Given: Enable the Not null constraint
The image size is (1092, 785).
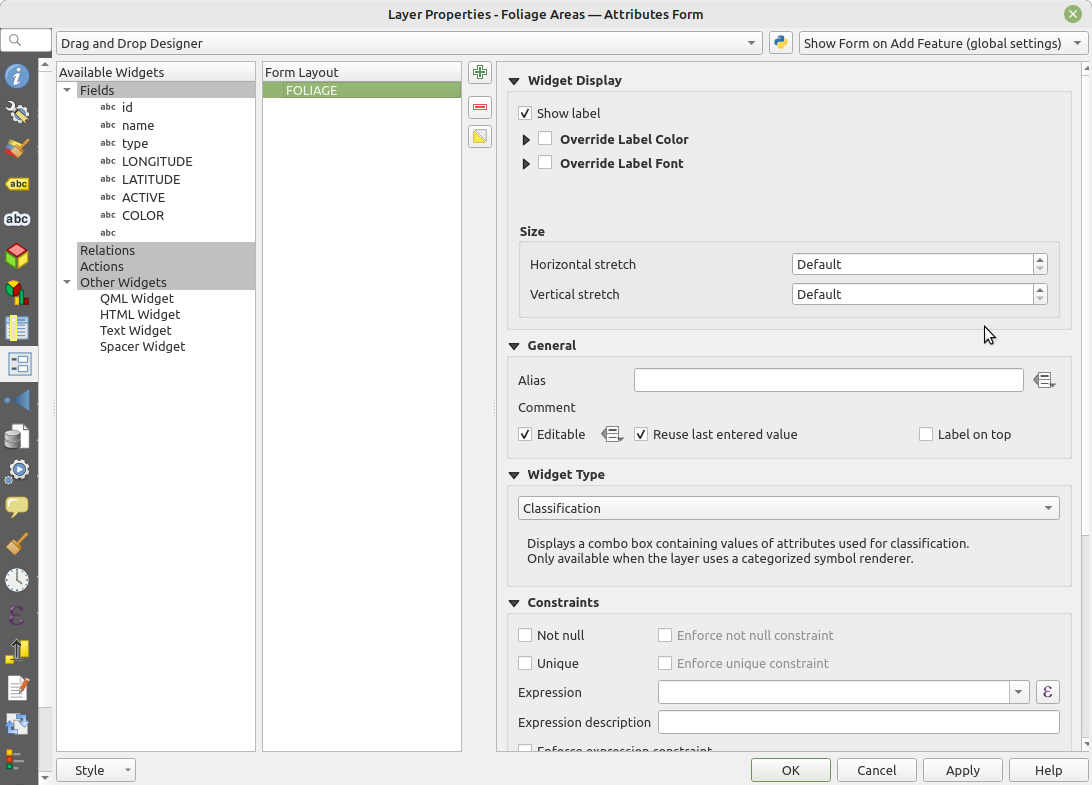Looking at the screenshot, I should click(524, 635).
